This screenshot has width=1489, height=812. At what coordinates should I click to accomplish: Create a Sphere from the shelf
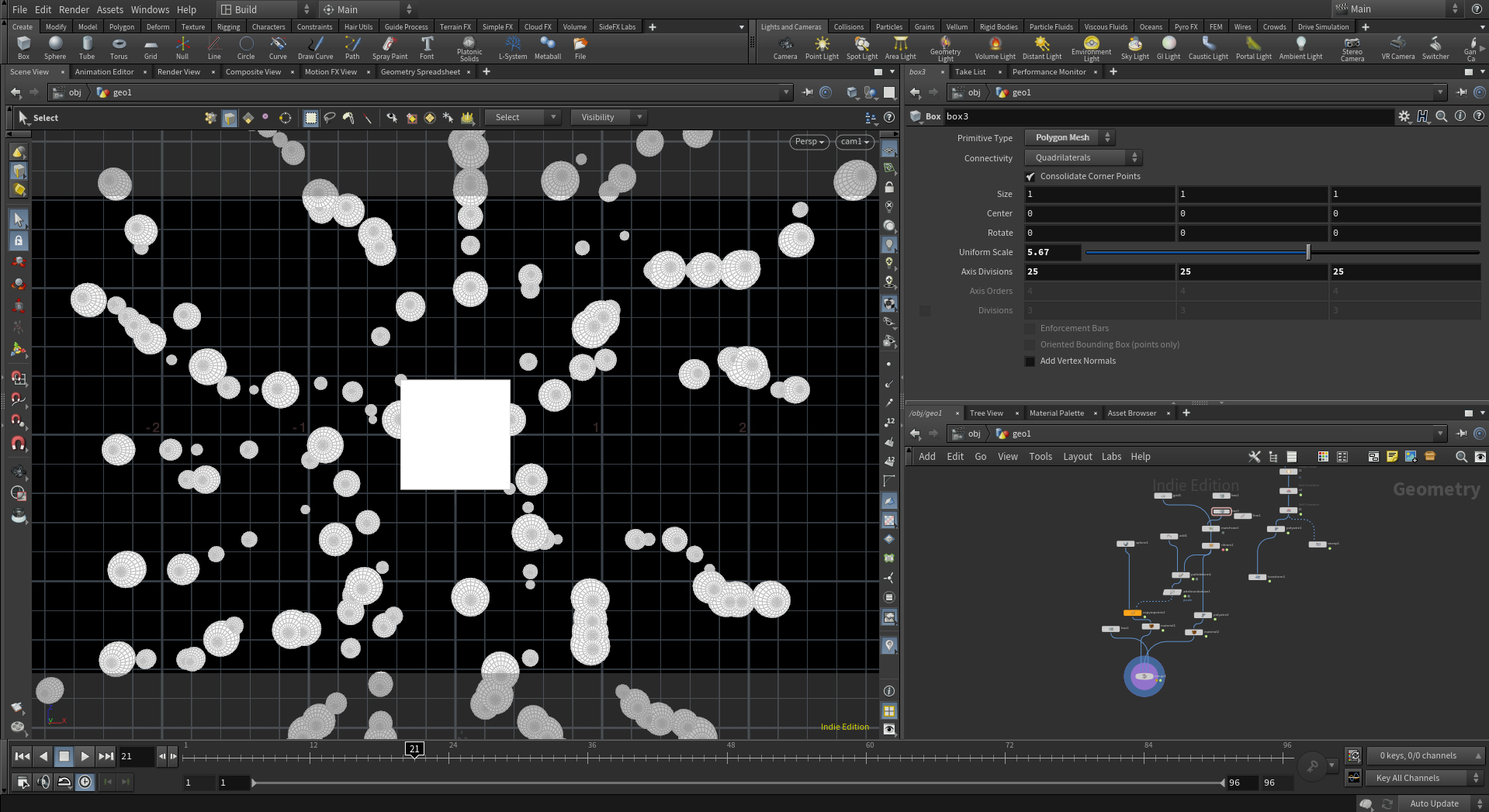click(x=55, y=47)
